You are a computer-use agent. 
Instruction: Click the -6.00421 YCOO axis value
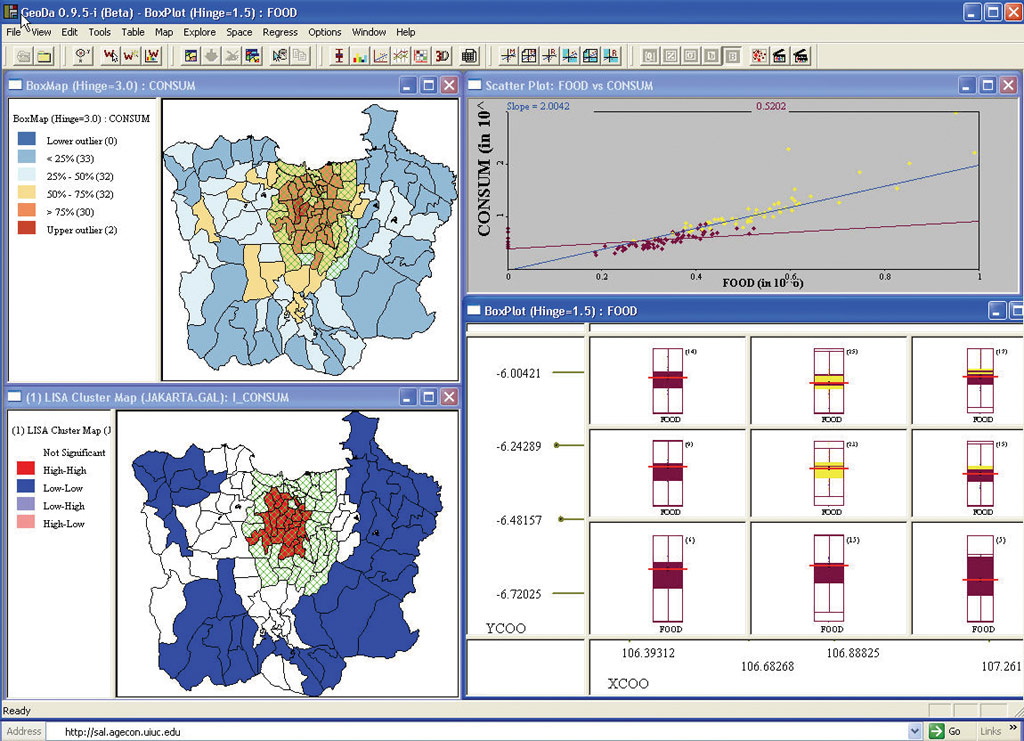tap(519, 373)
